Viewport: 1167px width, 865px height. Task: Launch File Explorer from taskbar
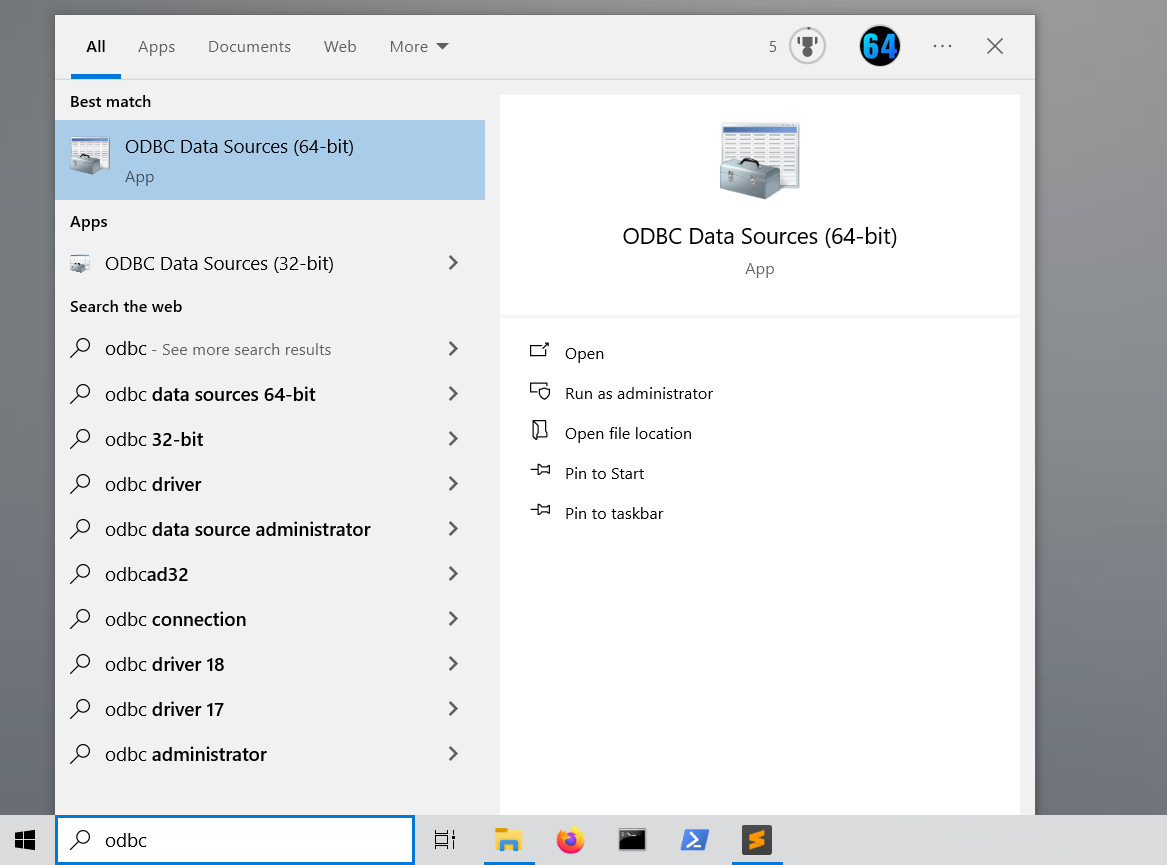509,840
